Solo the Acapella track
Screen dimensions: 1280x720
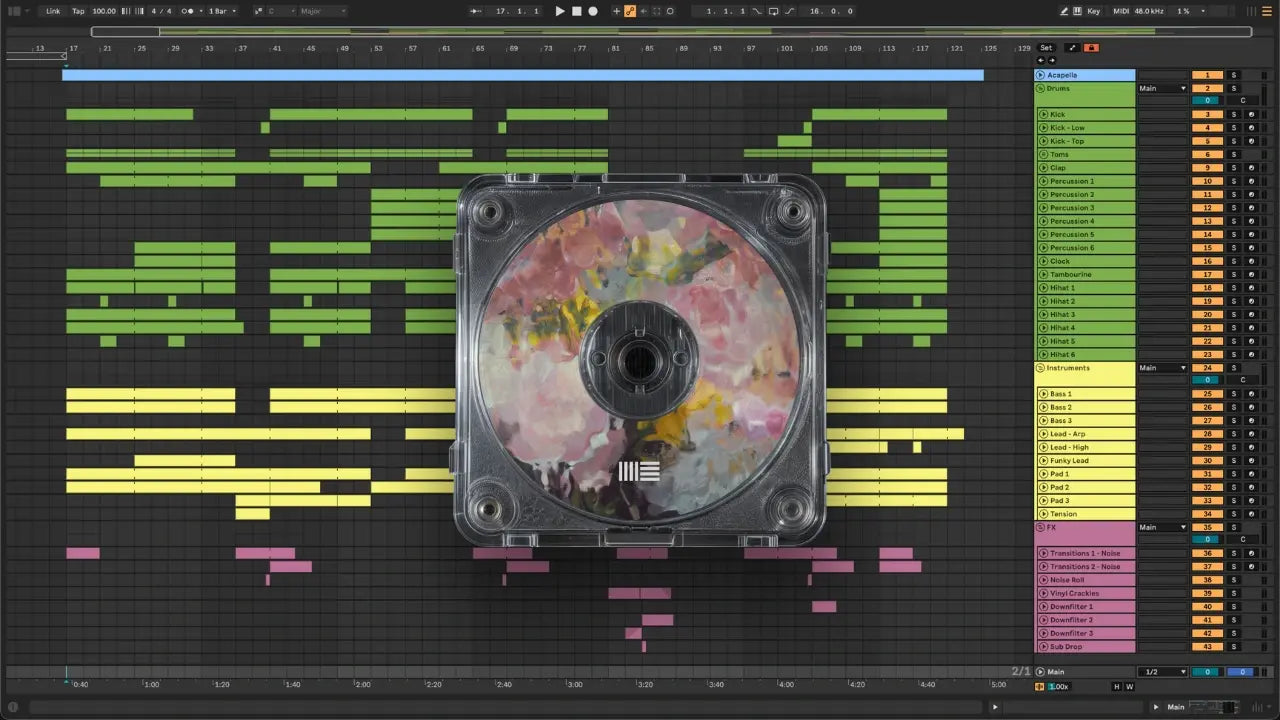1233,75
